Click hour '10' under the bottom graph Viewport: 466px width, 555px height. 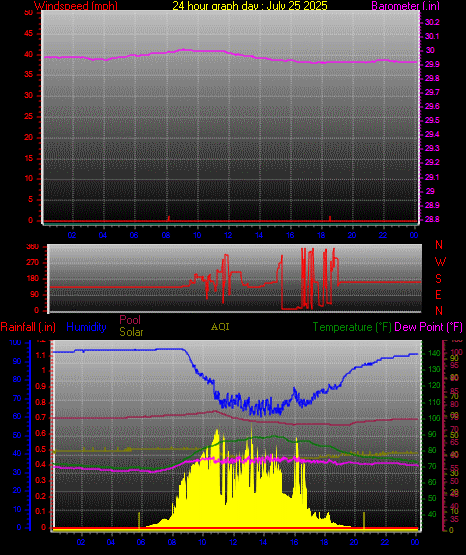tap(202, 542)
